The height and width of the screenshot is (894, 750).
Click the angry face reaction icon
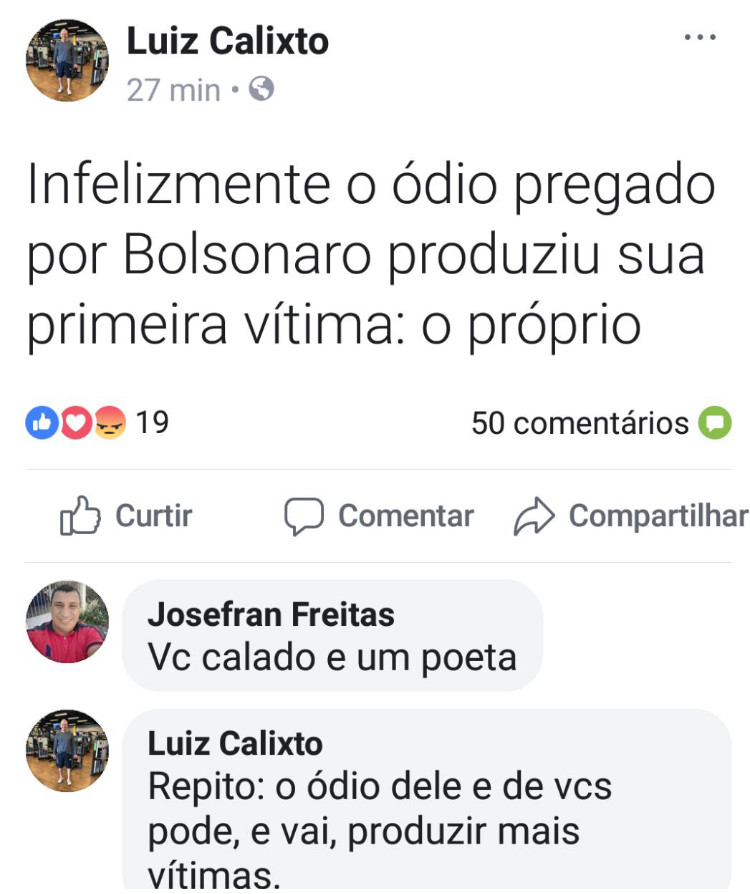110,422
